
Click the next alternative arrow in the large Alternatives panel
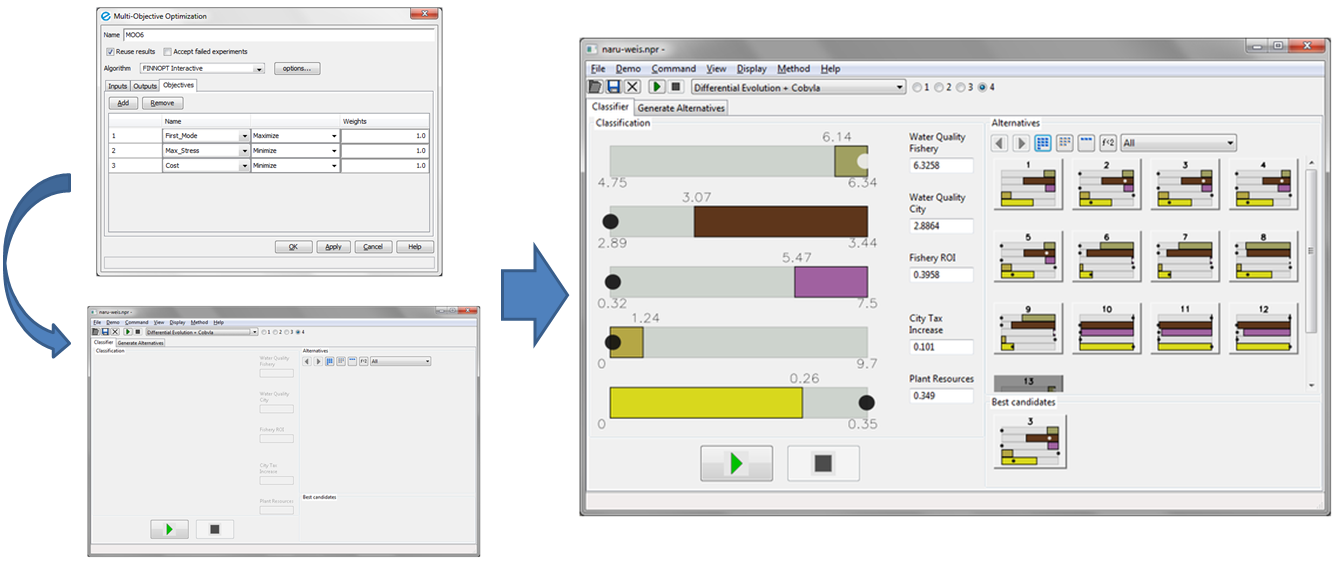1021,143
